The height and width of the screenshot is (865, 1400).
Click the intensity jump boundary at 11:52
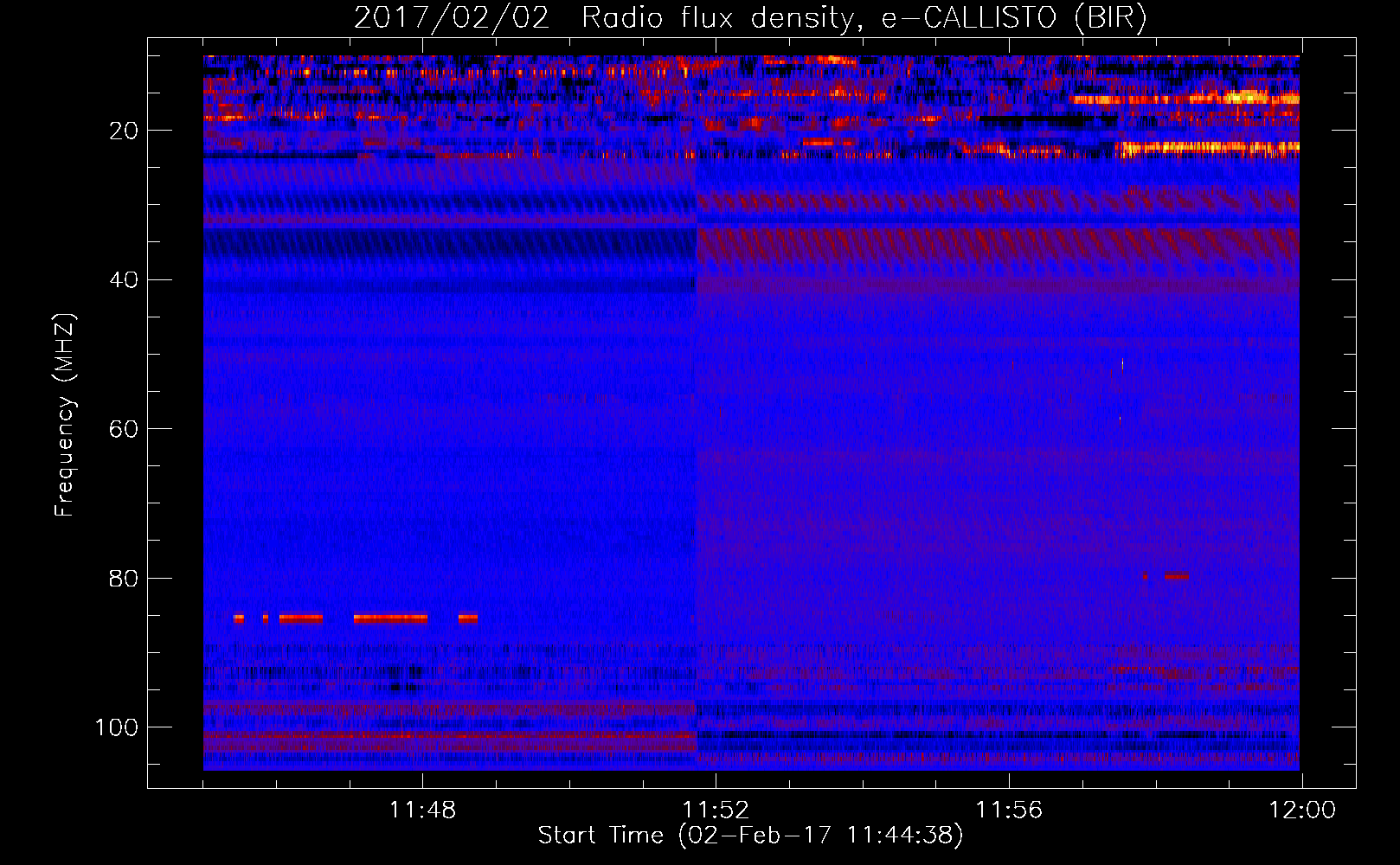coord(697,413)
